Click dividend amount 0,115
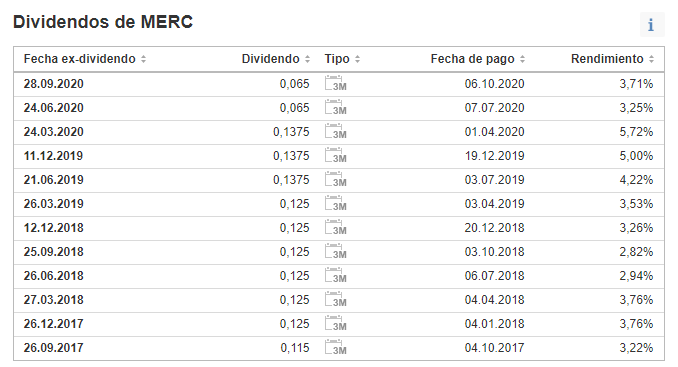 tap(295, 348)
